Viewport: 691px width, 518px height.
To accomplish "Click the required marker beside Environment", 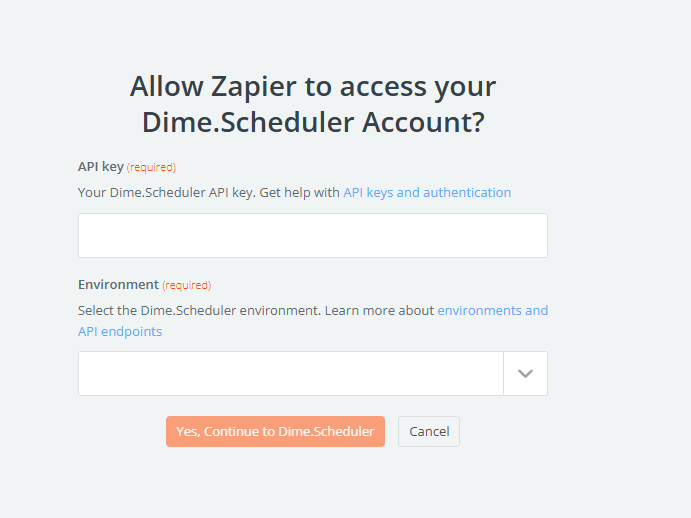I will (186, 285).
